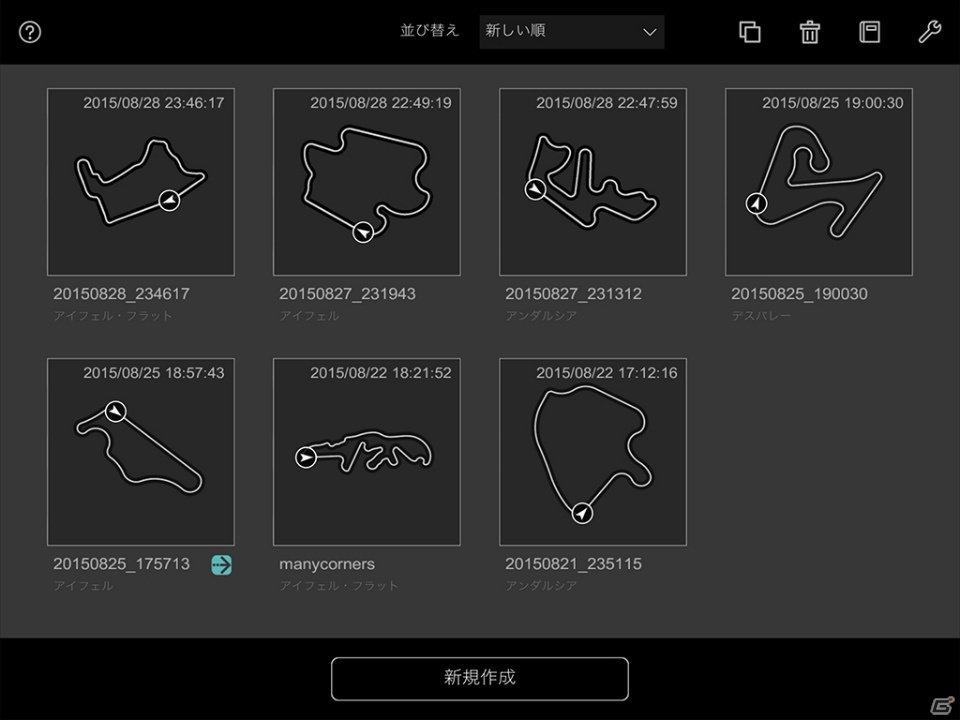This screenshot has height=720, width=960.
Task: Click the アイフェル label under 20150825_175713
Action: tap(83, 586)
